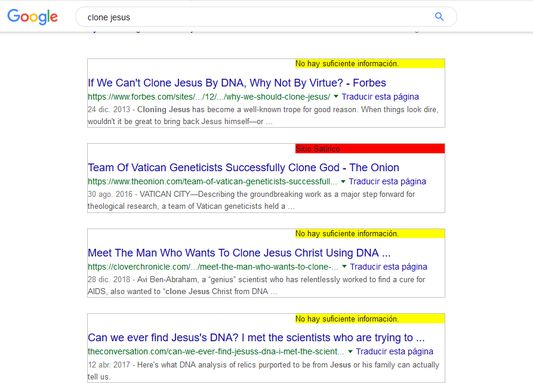Translate the Clover Chronicle result page

[389, 267]
